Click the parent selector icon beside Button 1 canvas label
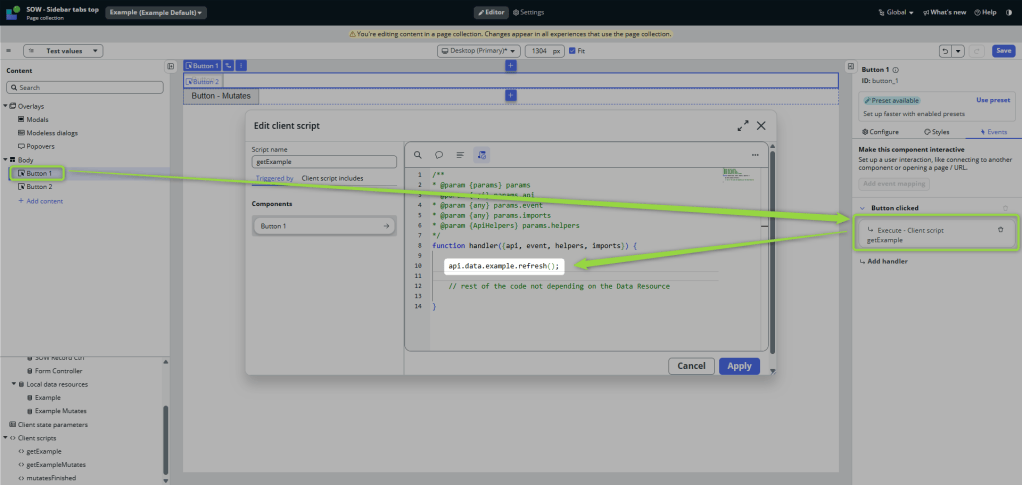Viewport: 1022px width, 485px height. [x=228, y=65]
